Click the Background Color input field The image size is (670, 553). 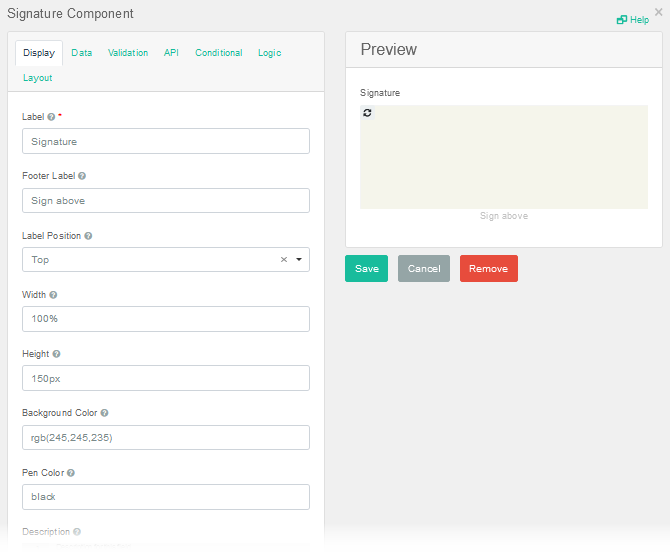pyautogui.click(x=165, y=438)
